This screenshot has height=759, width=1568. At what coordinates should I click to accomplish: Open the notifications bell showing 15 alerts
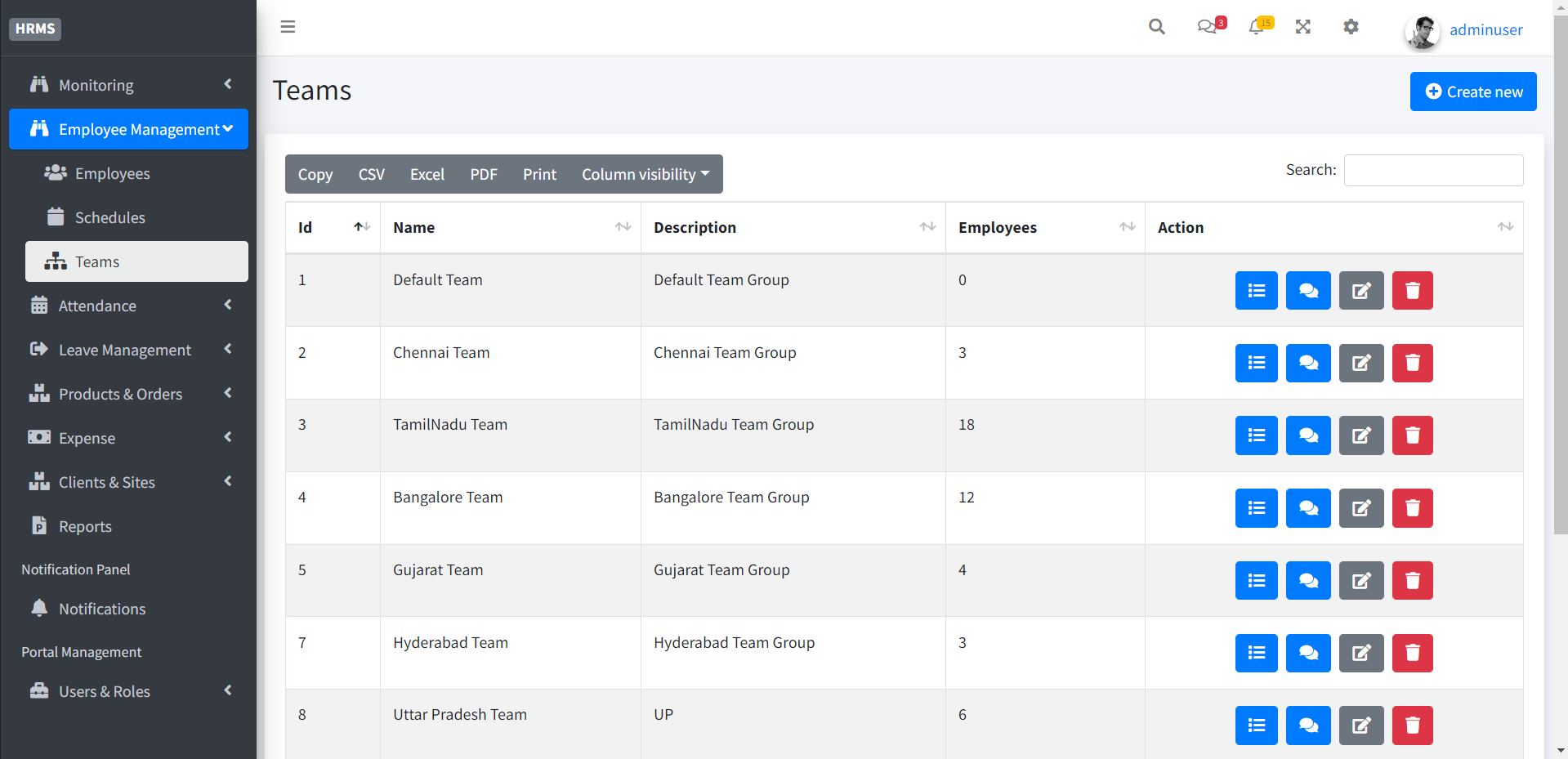[x=1257, y=27]
